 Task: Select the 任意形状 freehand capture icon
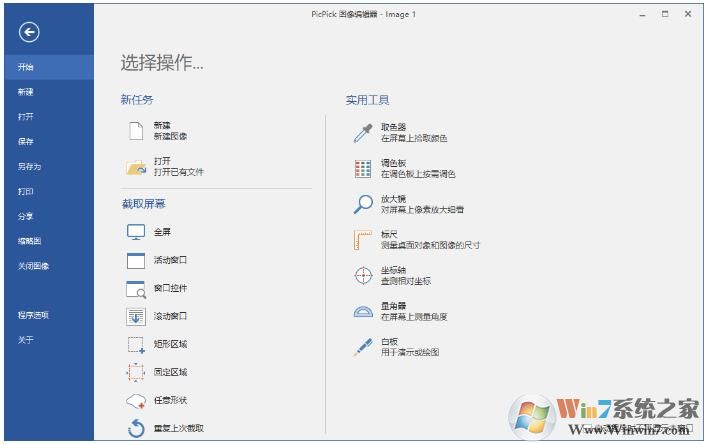point(136,401)
